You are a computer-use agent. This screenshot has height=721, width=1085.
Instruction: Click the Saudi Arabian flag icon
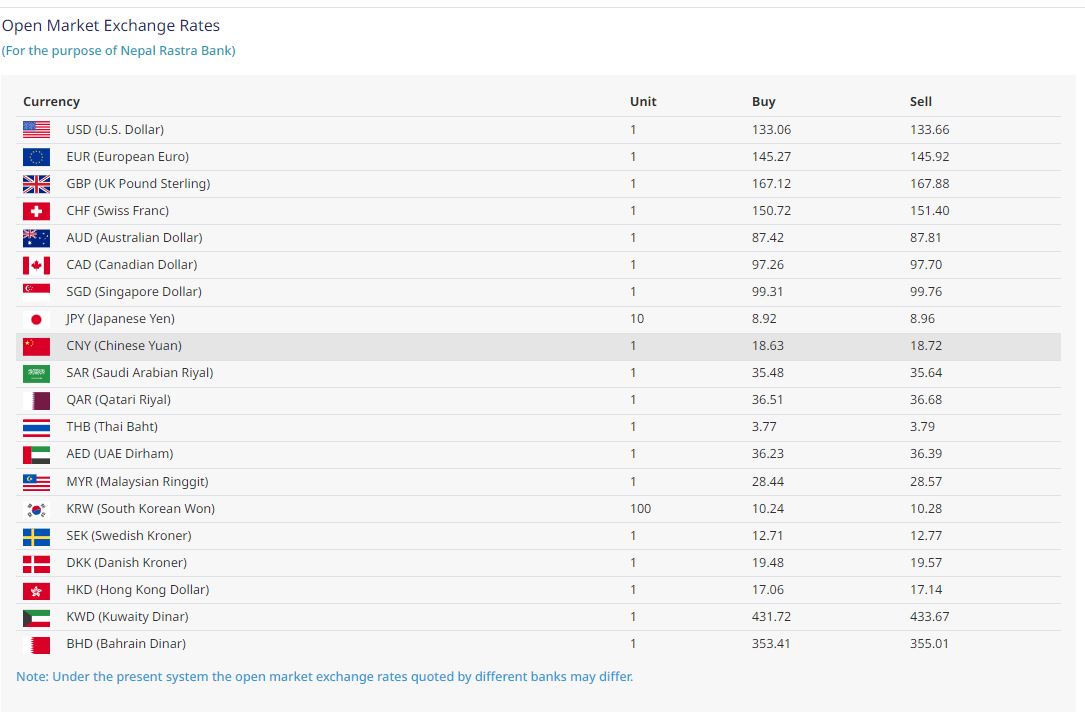click(x=36, y=373)
